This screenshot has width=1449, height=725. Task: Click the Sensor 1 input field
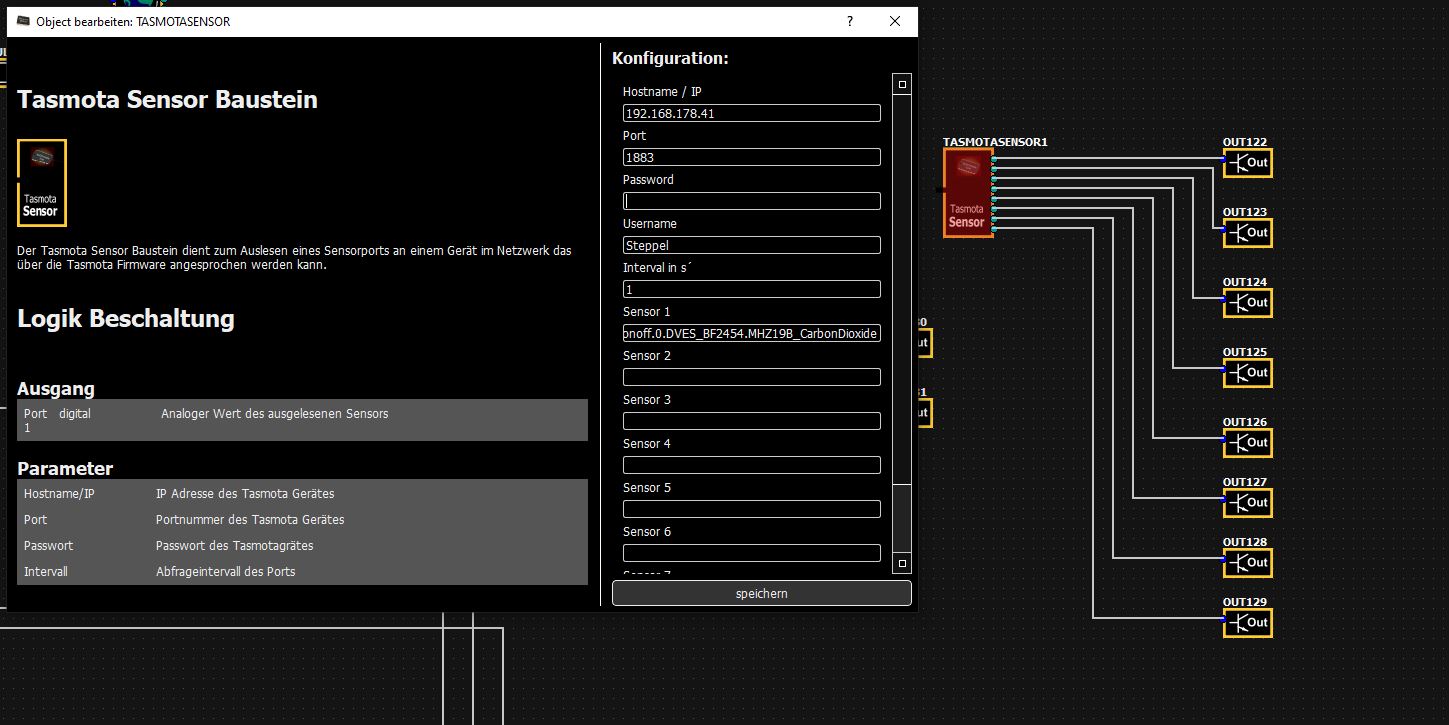(x=751, y=334)
